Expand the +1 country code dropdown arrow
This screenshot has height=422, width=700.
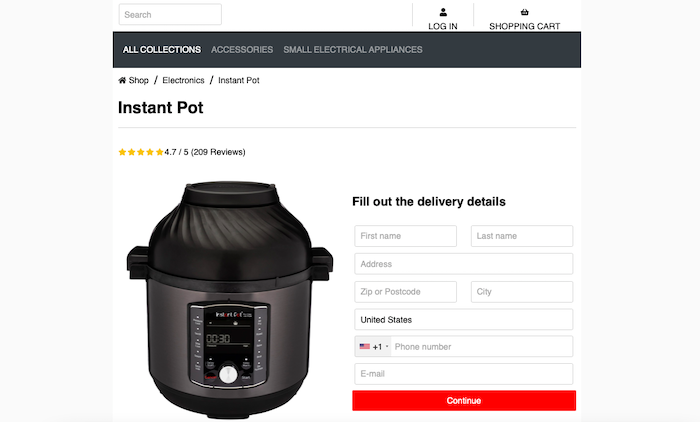[x=387, y=347]
